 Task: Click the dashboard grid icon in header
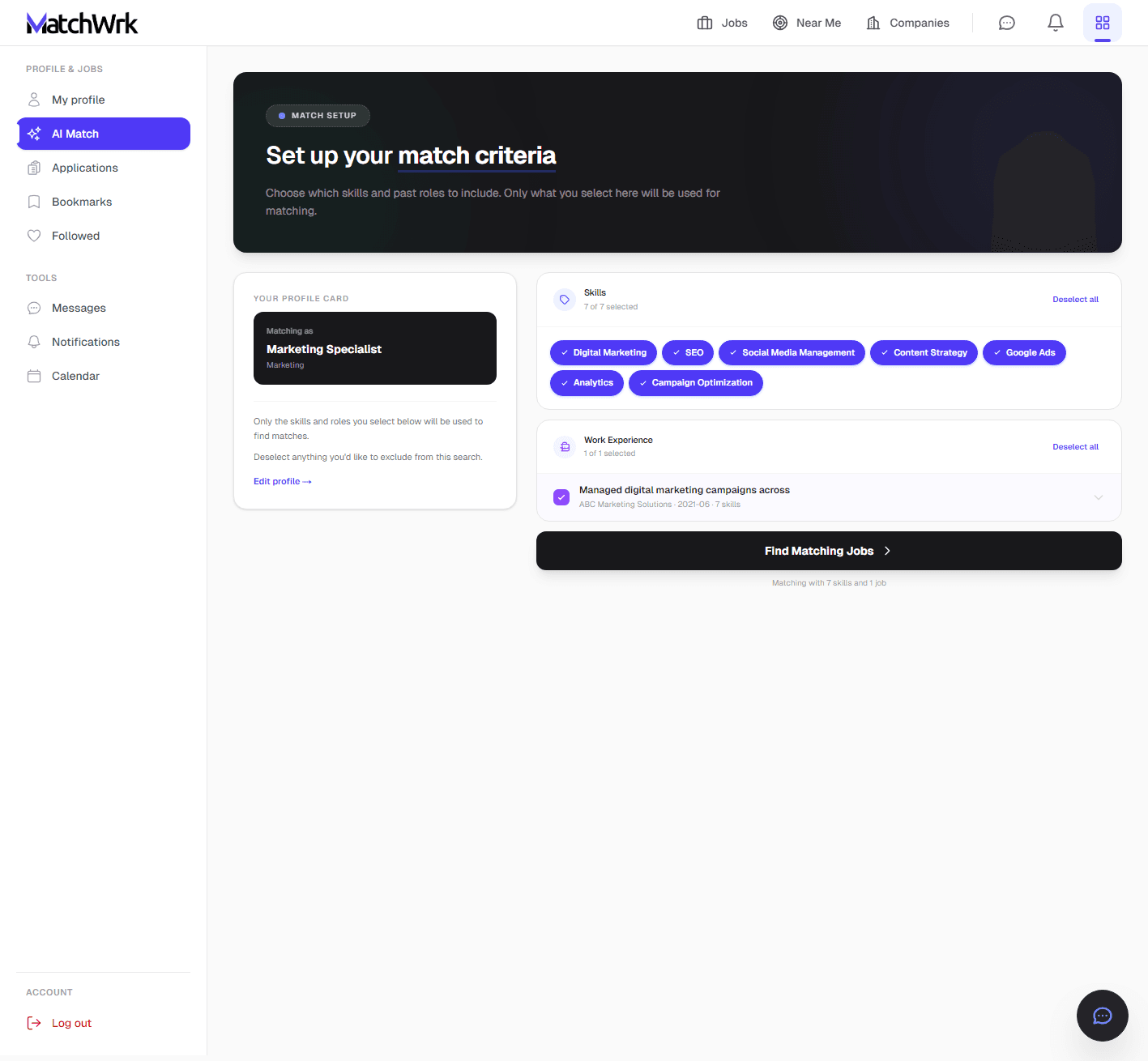pos(1102,23)
